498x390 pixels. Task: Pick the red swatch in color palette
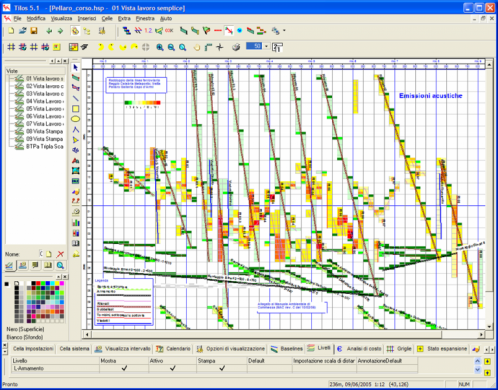(38, 283)
